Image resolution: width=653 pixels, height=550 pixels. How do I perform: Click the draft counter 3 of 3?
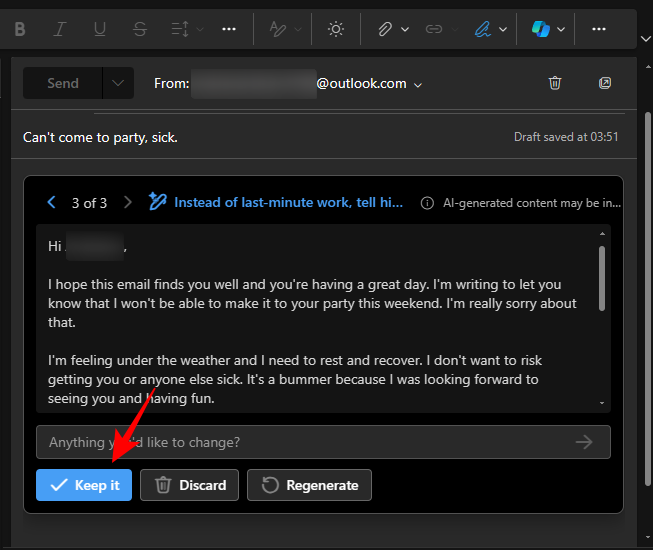pos(89,203)
